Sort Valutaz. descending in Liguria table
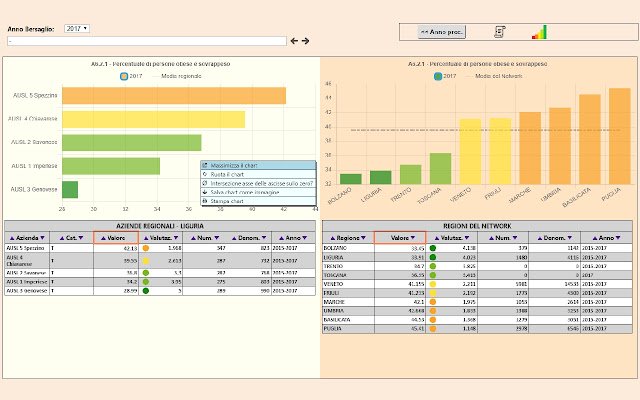 coord(176,238)
